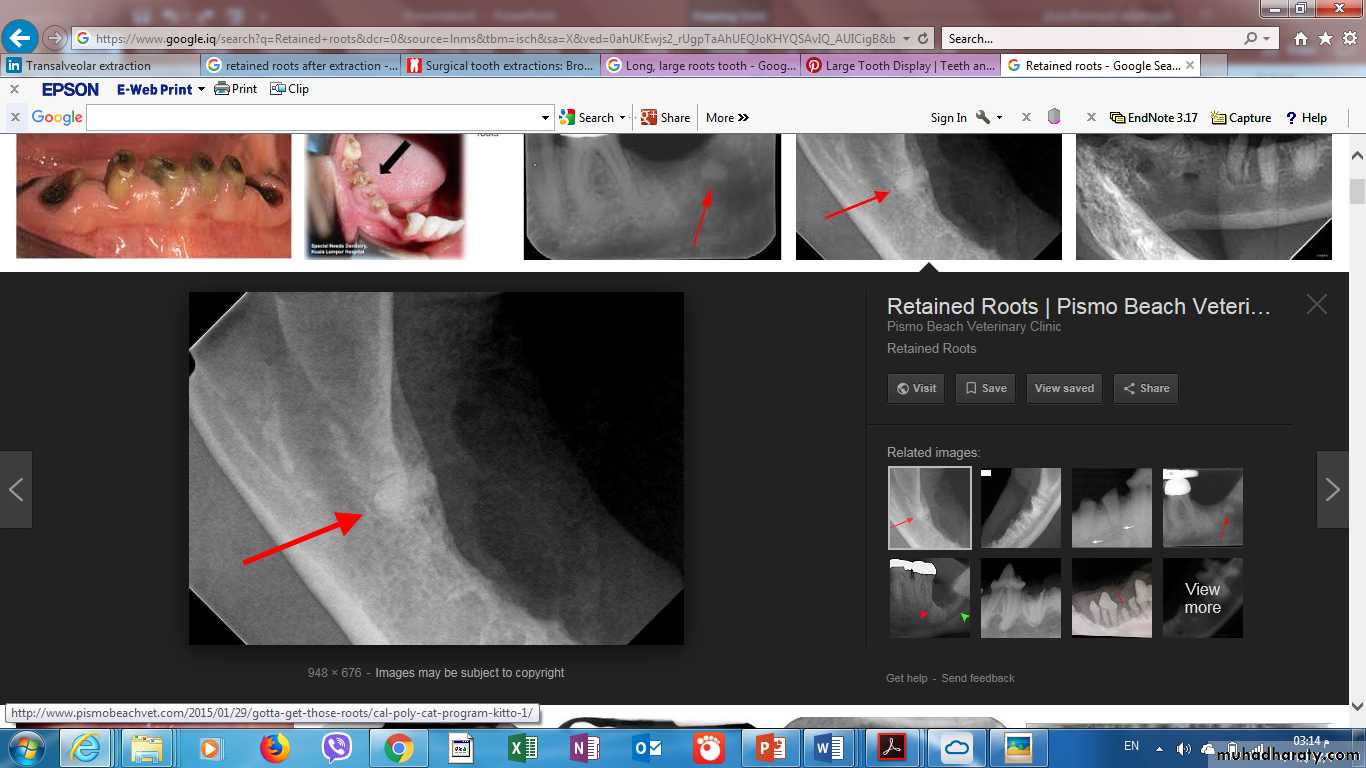This screenshot has height=768, width=1366.
Task: Click the Internet Explorer back arrow button
Action: 20,38
